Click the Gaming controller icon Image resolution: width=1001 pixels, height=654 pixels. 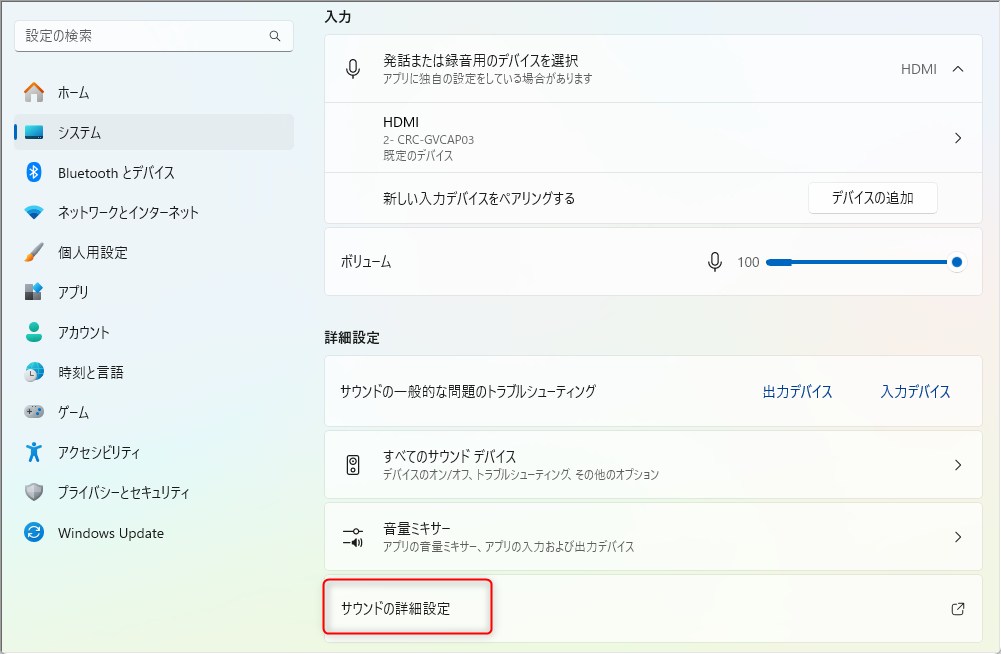pos(34,412)
